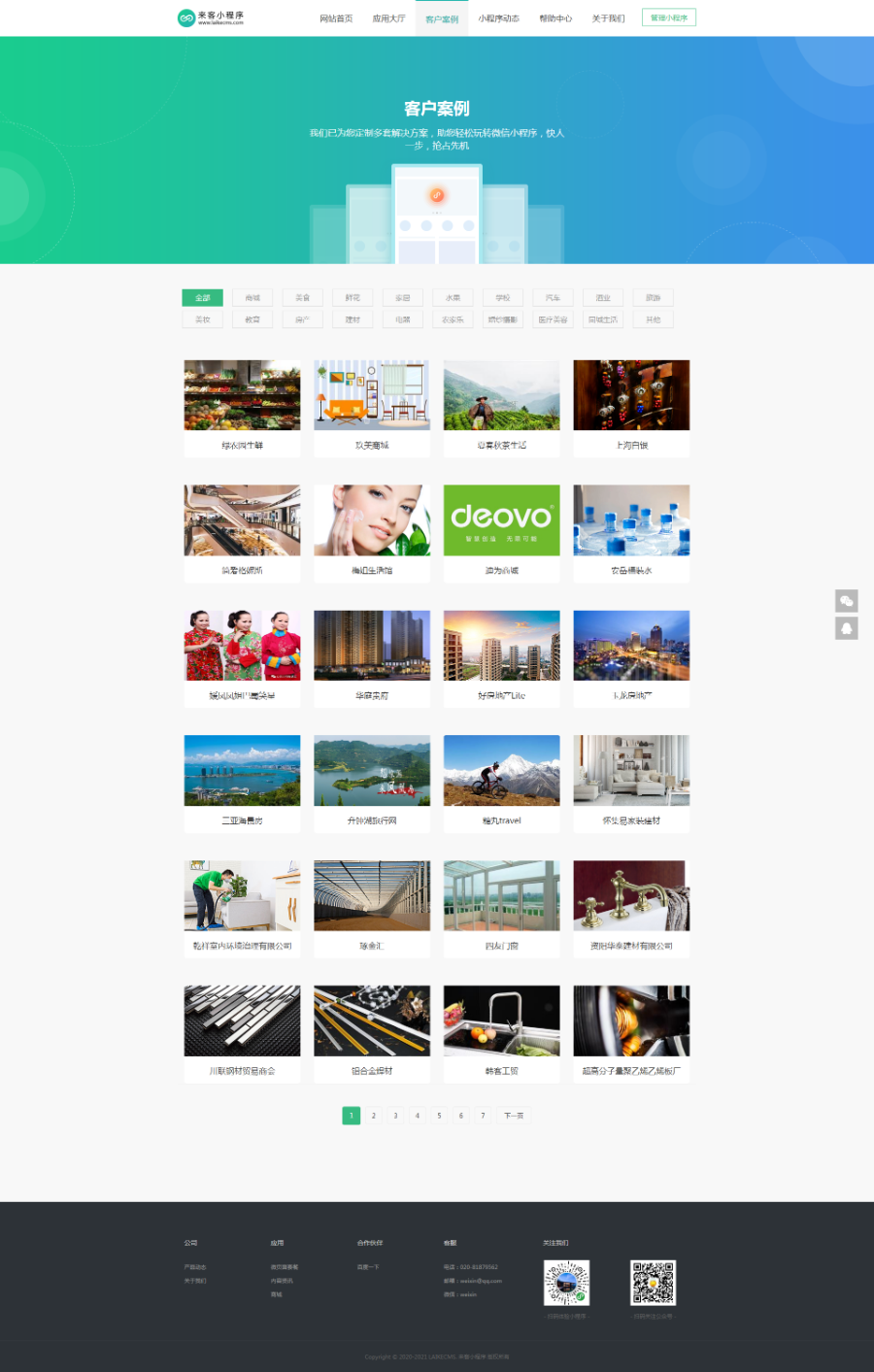This screenshot has height=1372, width=874.
Task: Click the 百度一下 partner link
Action: 368,1267
